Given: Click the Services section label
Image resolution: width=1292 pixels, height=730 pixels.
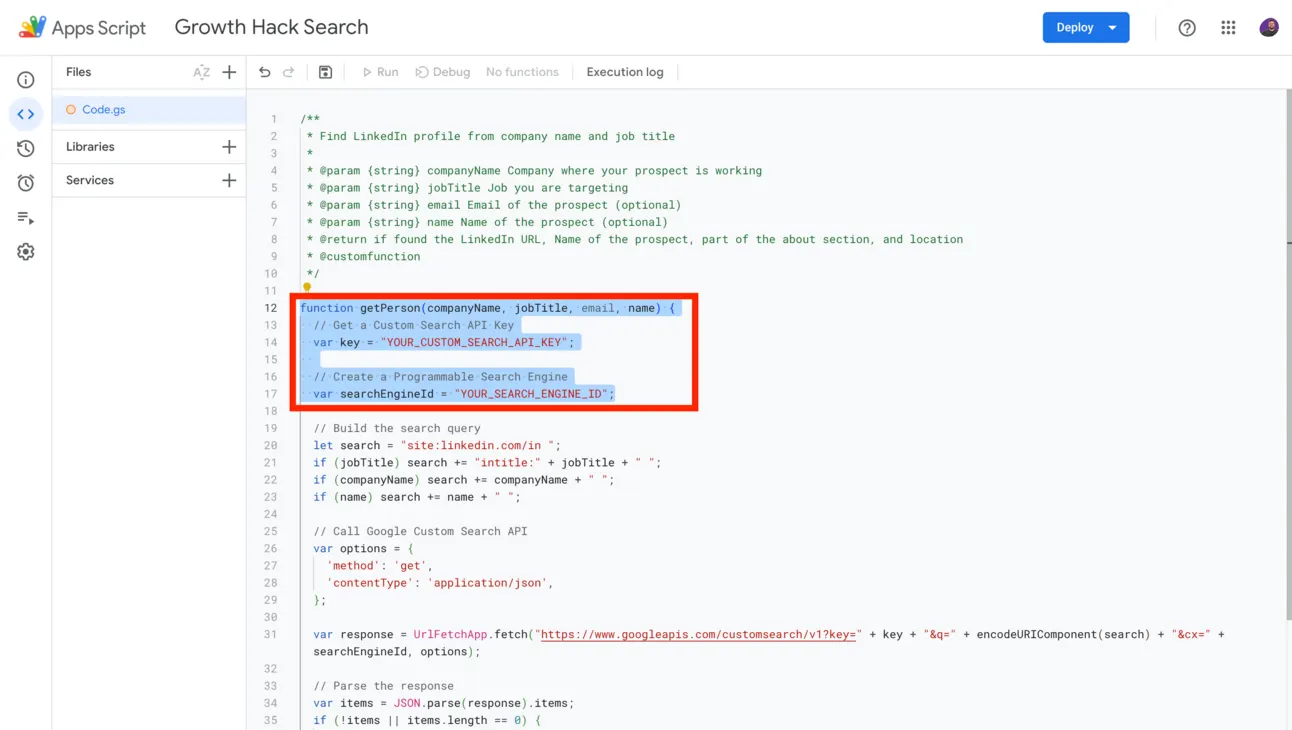Looking at the screenshot, I should [90, 181].
